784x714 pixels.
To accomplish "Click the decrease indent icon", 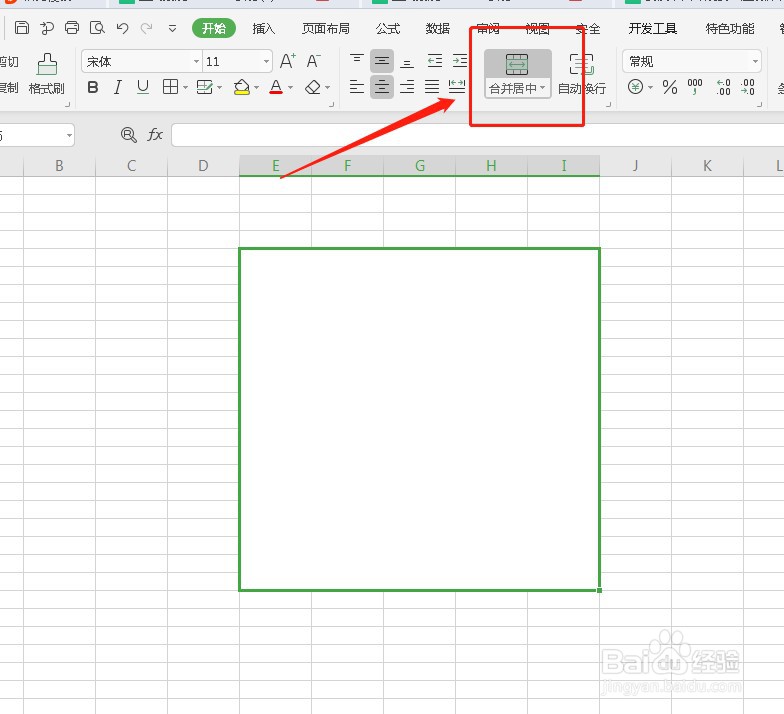I will [434, 61].
